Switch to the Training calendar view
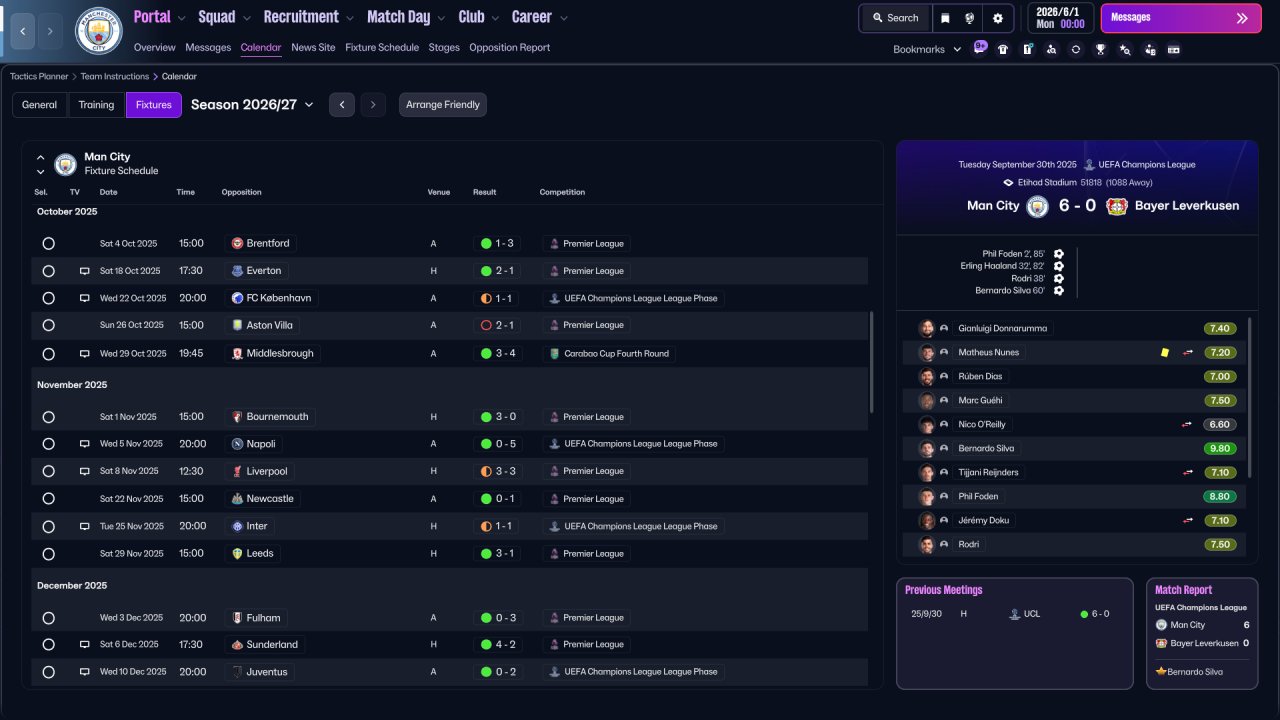The height and width of the screenshot is (720, 1280). click(x=96, y=105)
